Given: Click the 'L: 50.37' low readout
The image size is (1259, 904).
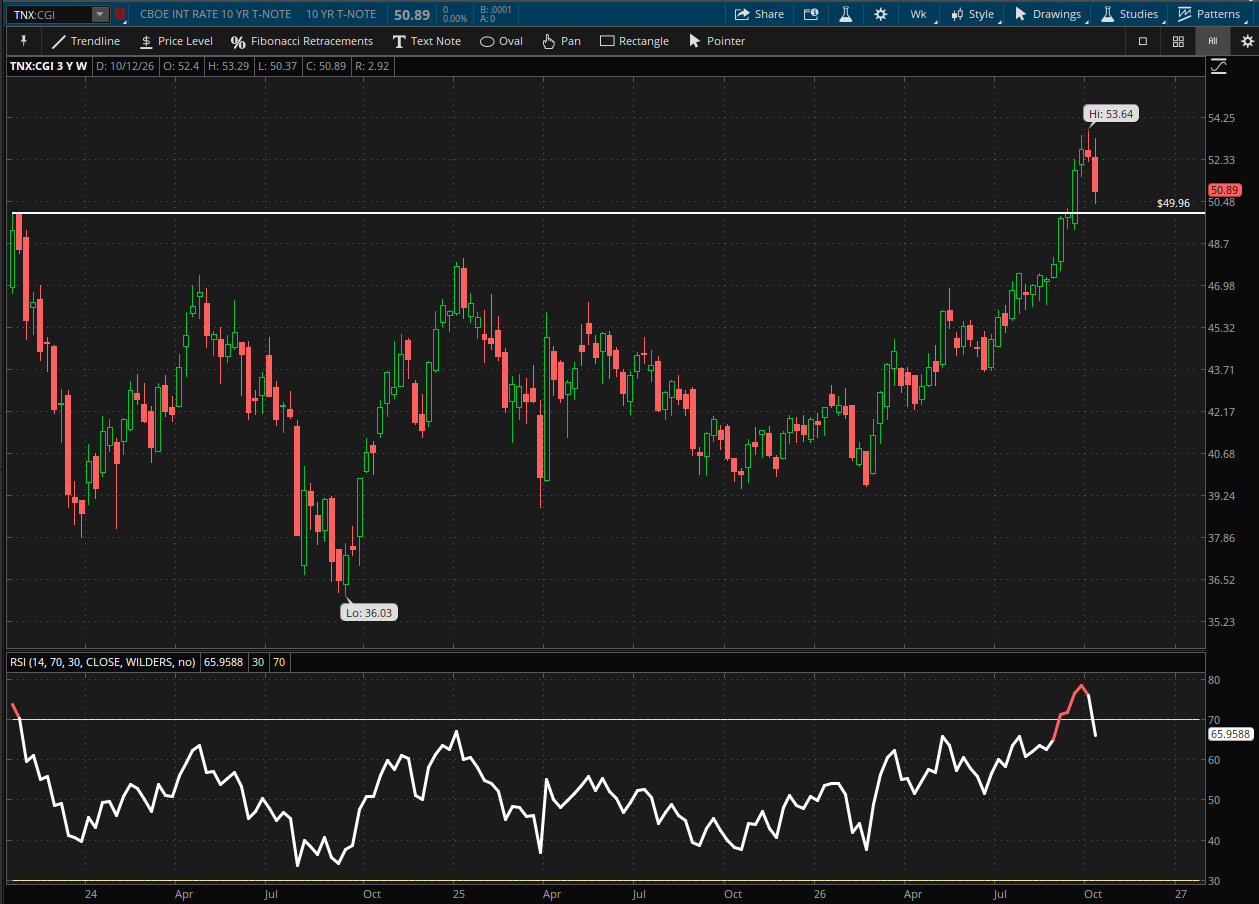Looking at the screenshot, I should 276,67.
